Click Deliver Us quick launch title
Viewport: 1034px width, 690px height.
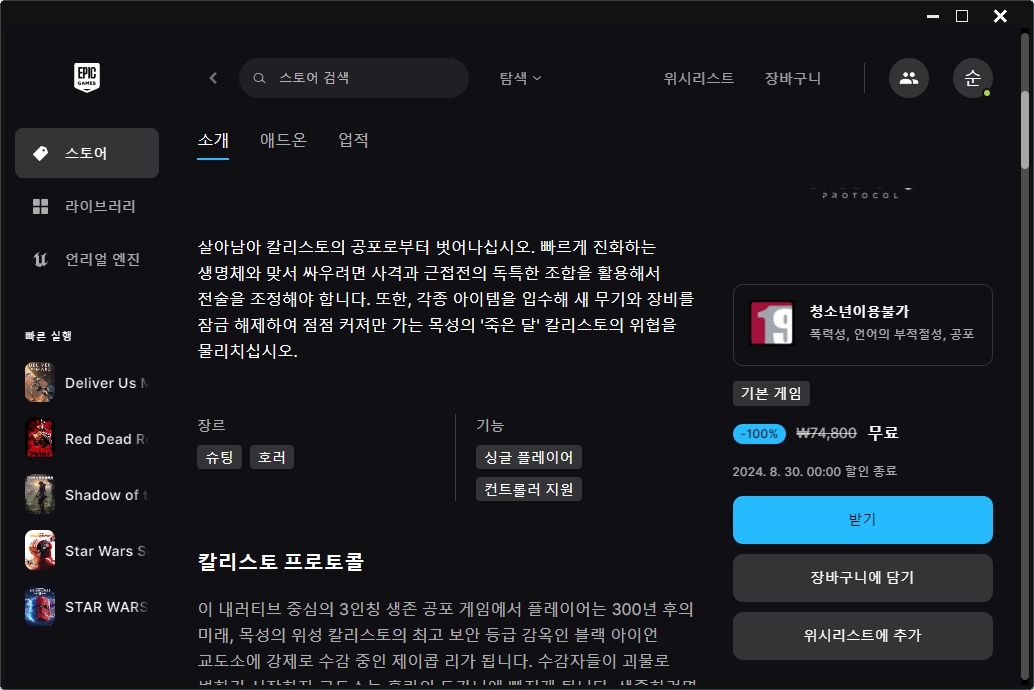(x=106, y=383)
